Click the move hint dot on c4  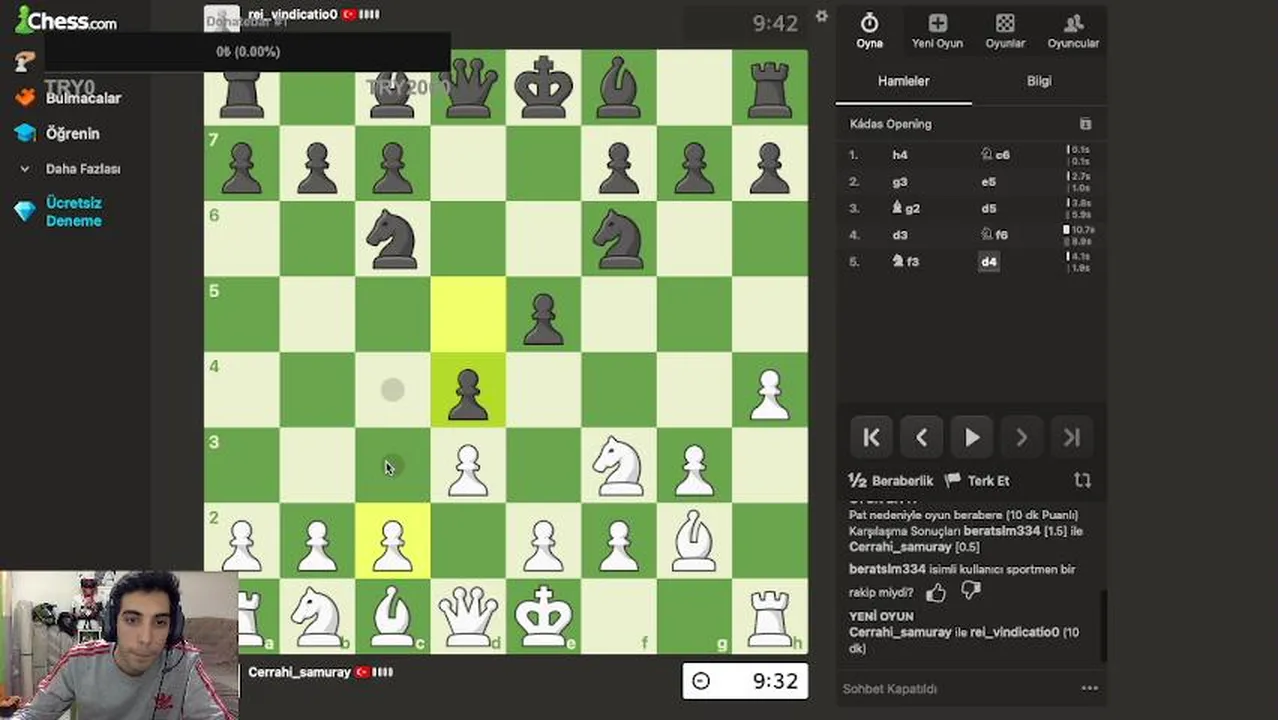click(392, 390)
